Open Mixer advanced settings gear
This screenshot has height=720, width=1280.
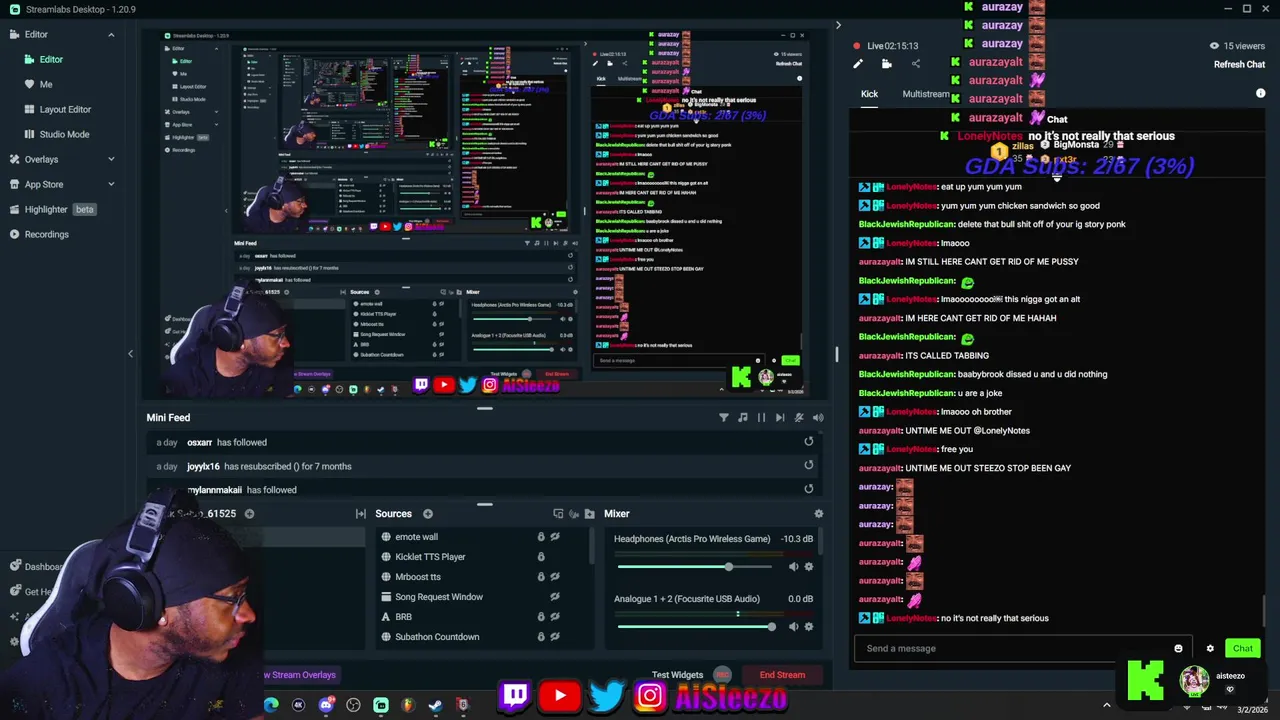[x=818, y=514]
